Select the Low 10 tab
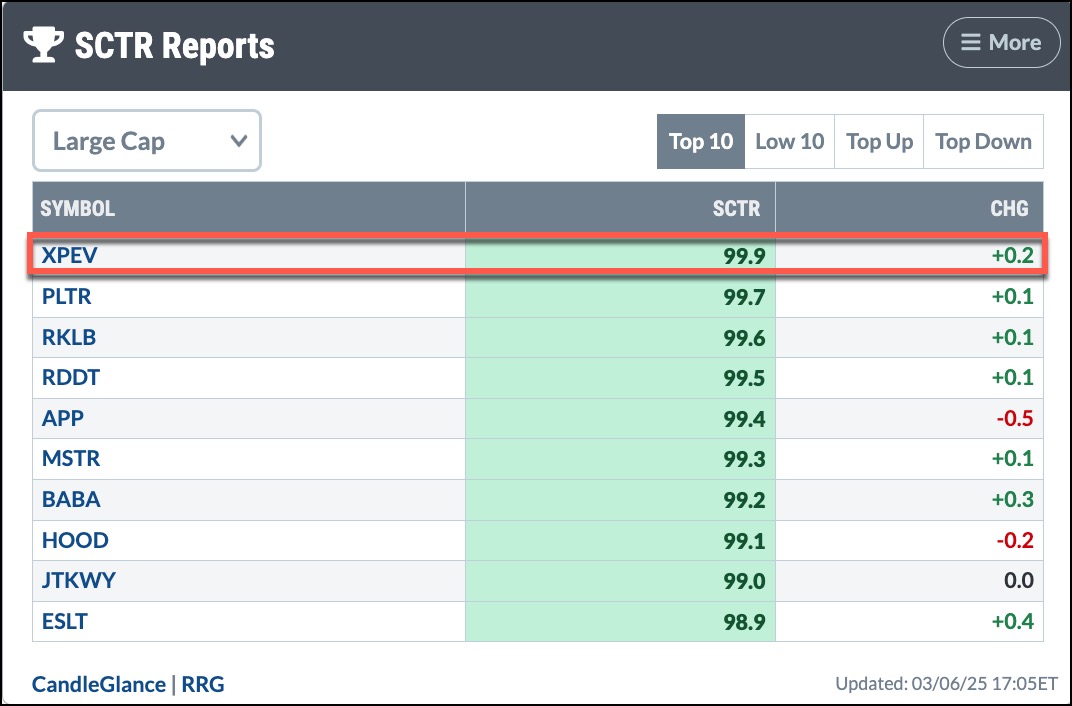The height and width of the screenshot is (706, 1072). coord(789,141)
